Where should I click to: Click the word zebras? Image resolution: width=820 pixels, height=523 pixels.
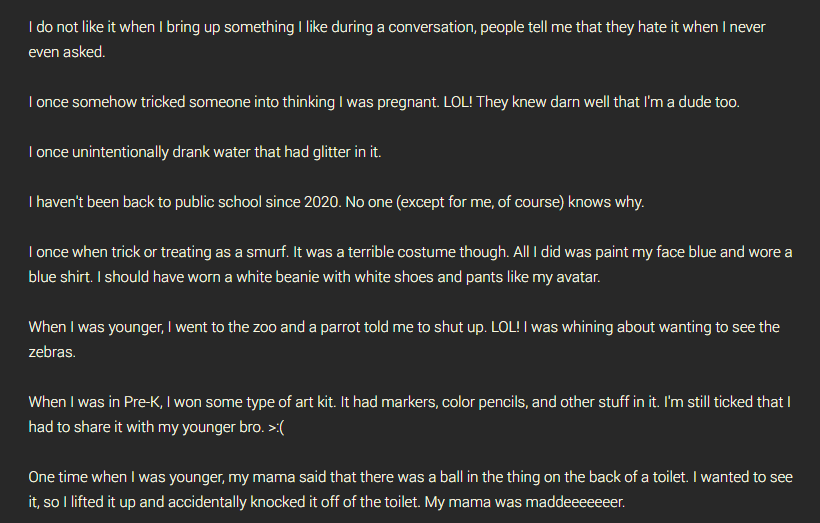tap(52, 352)
